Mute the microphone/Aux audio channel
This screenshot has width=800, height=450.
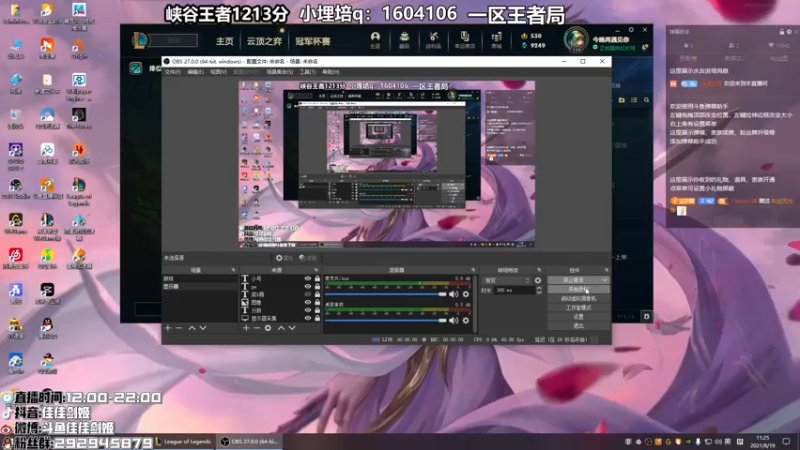coord(453,294)
